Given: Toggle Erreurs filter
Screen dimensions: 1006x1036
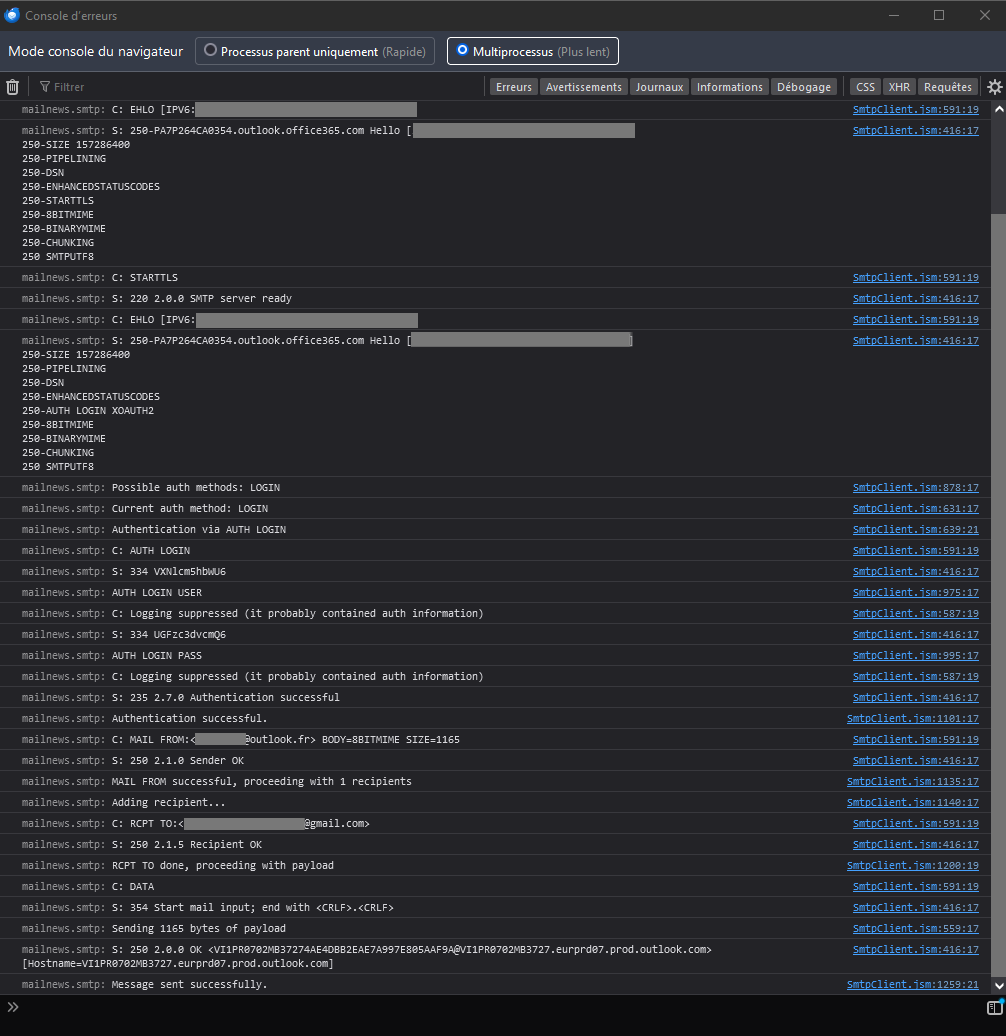Looking at the screenshot, I should (x=513, y=87).
